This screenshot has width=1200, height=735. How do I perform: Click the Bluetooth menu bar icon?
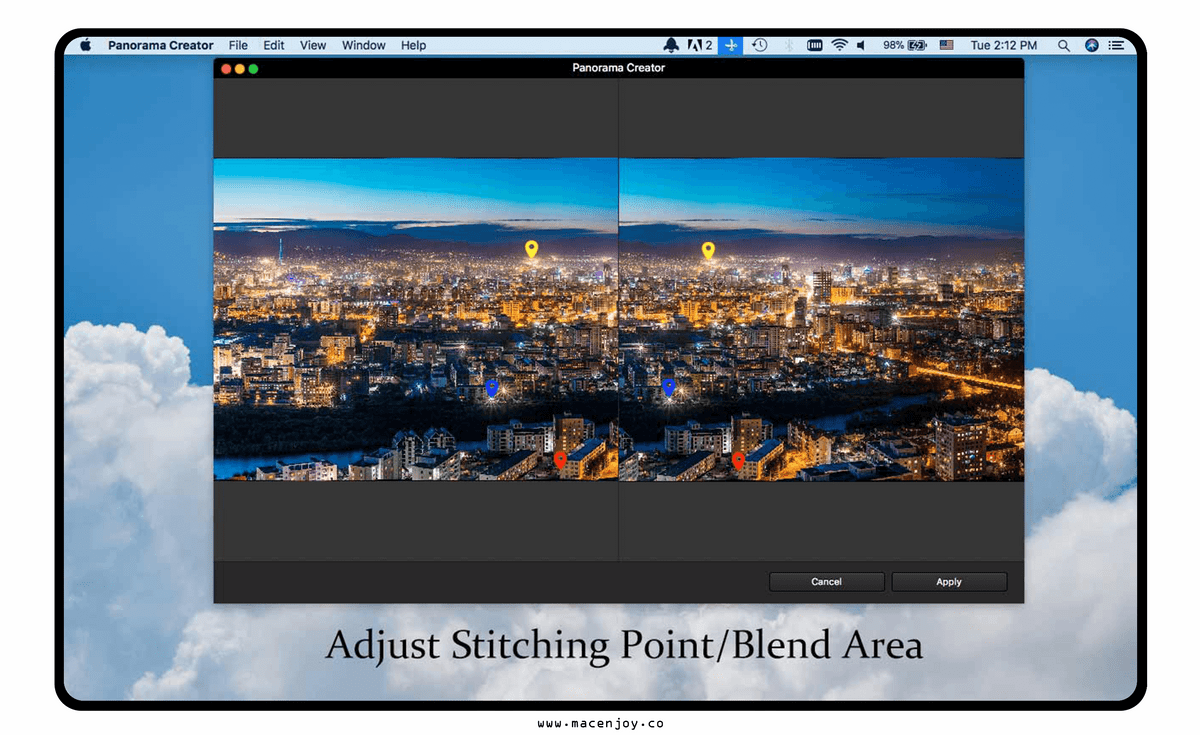click(x=787, y=45)
